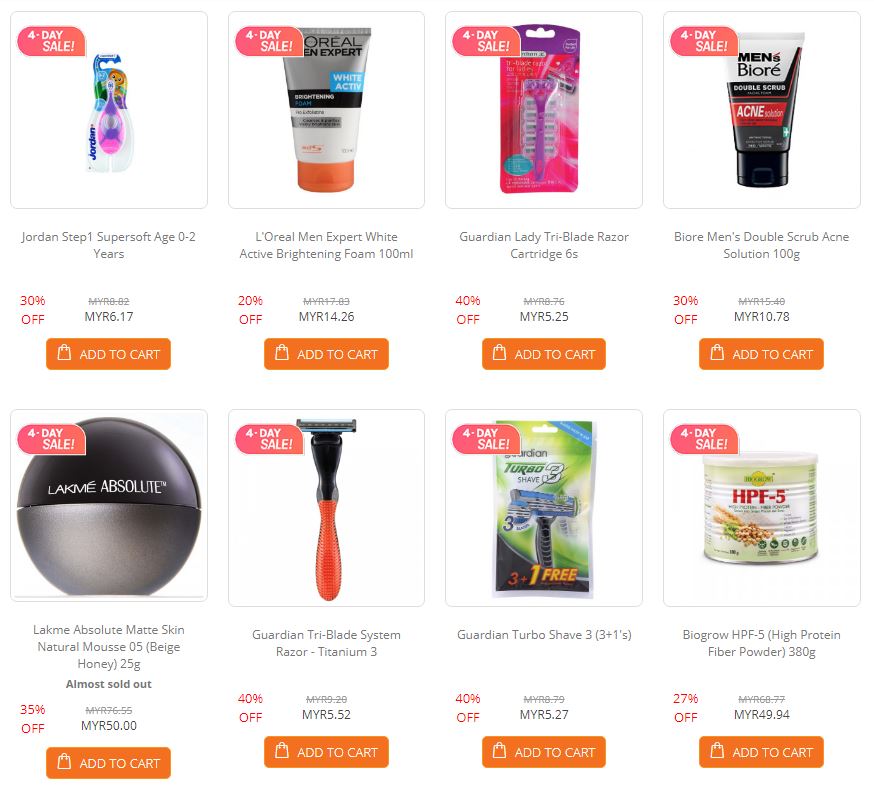
Task: View Jordan toothbrush product image
Action: tap(109, 110)
